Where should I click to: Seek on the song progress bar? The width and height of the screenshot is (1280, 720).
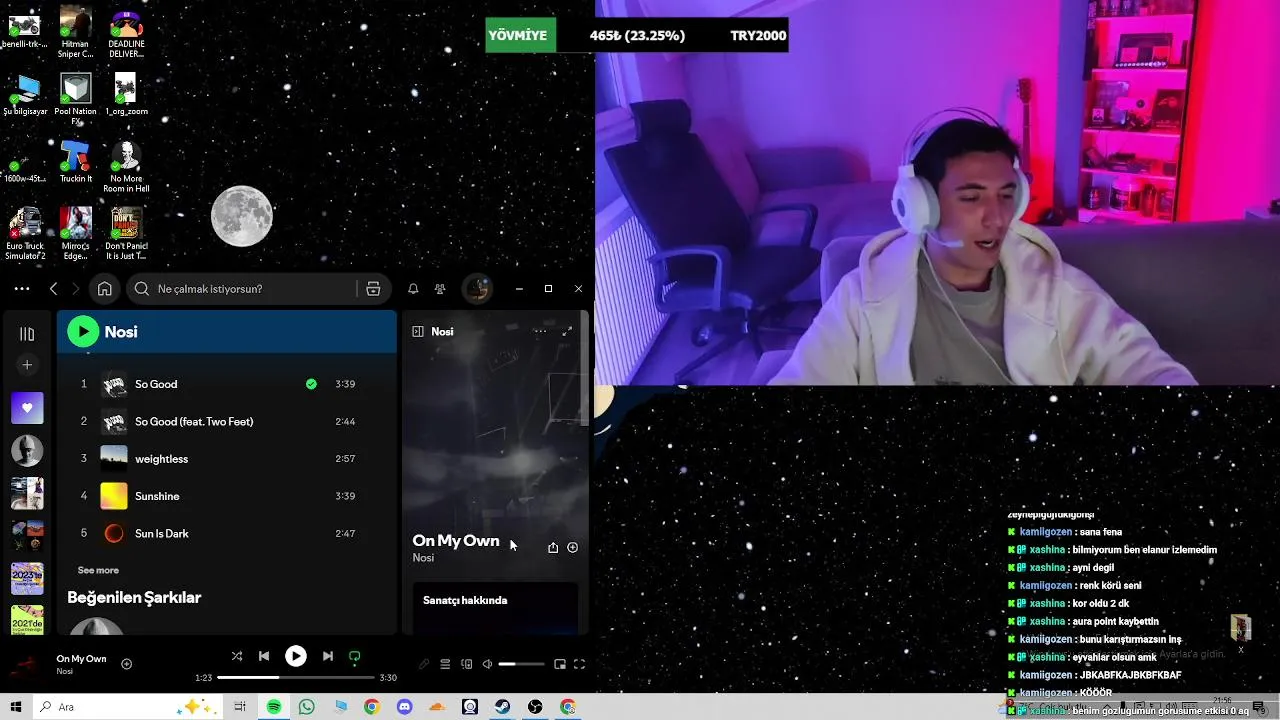tap(296, 678)
